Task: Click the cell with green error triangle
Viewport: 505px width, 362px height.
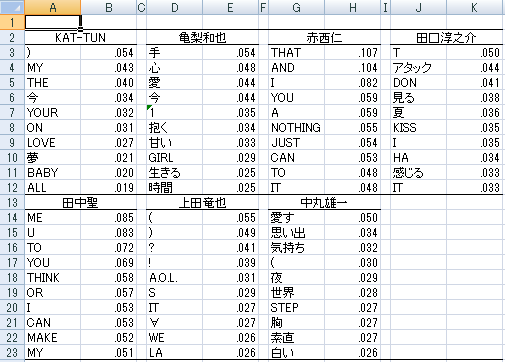Action: coord(174,112)
